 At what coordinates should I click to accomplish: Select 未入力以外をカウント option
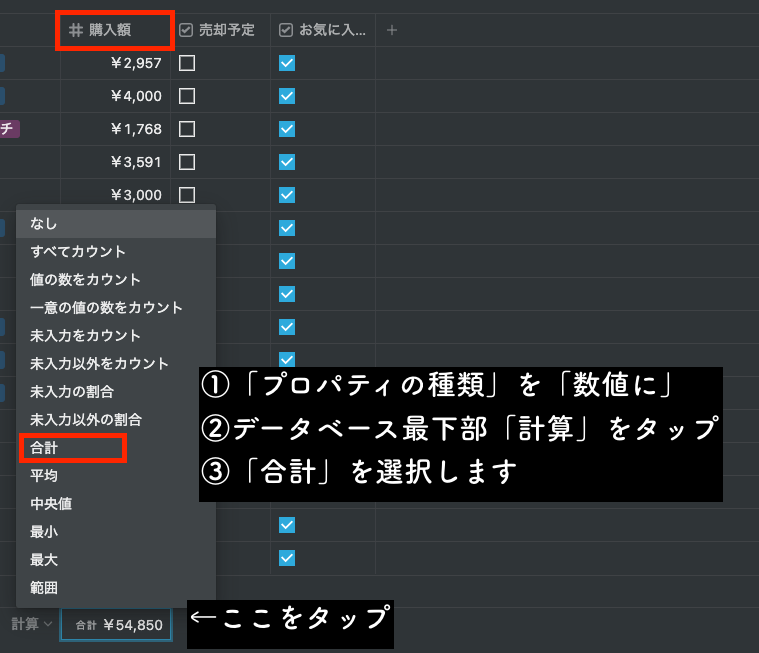pyautogui.click(x=116, y=364)
